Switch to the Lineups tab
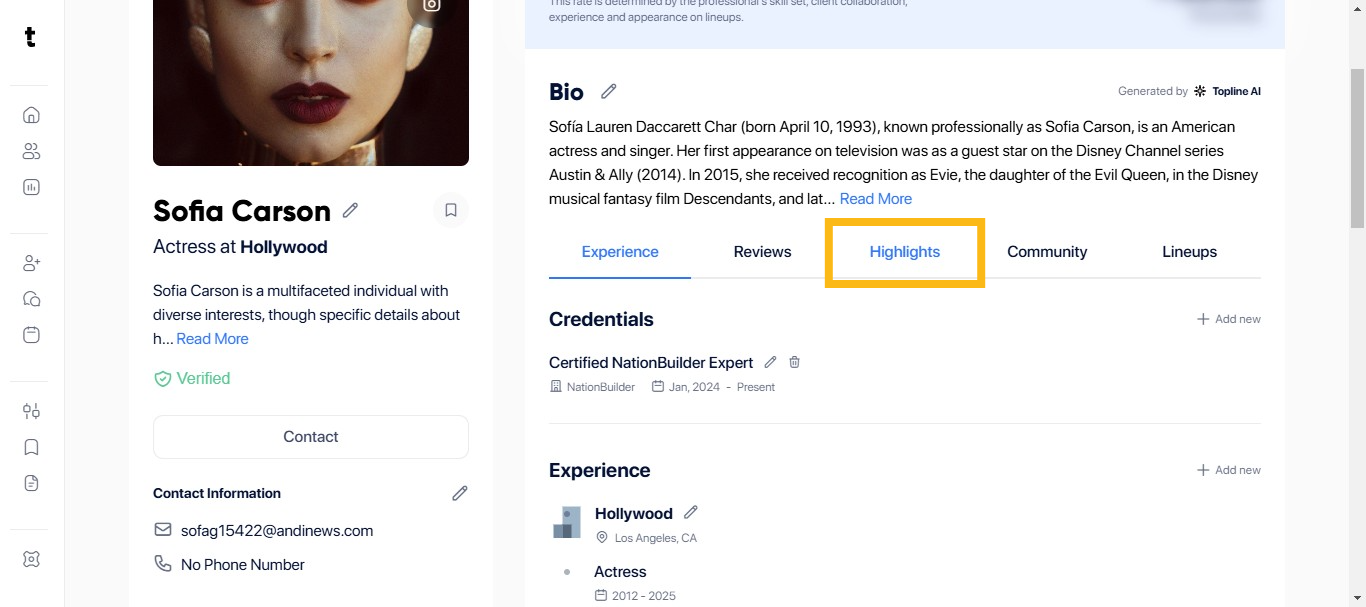 [1189, 252]
